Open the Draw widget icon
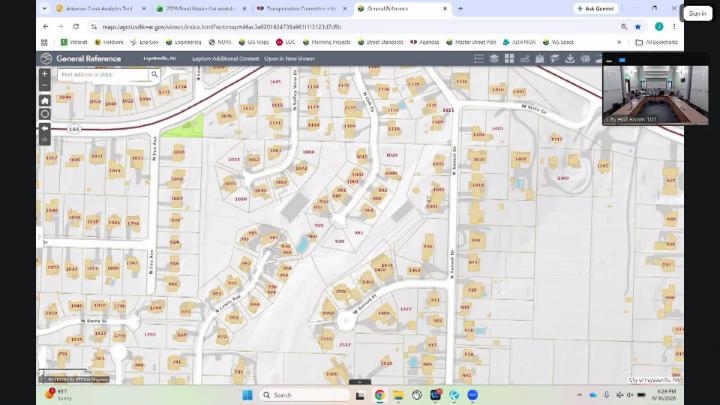The height and width of the screenshot is (405, 720). tap(540, 58)
